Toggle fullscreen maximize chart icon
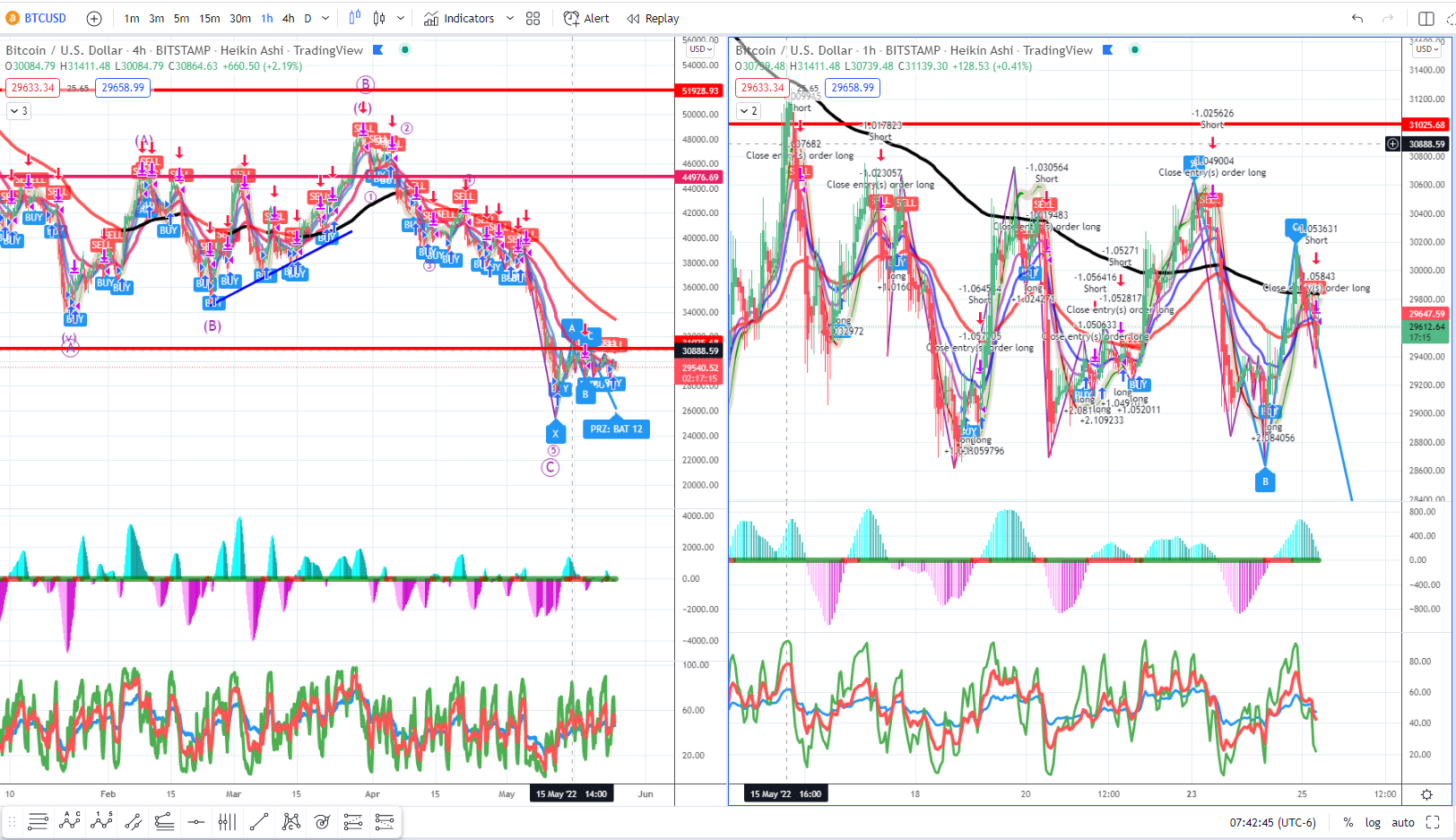 (1433, 822)
